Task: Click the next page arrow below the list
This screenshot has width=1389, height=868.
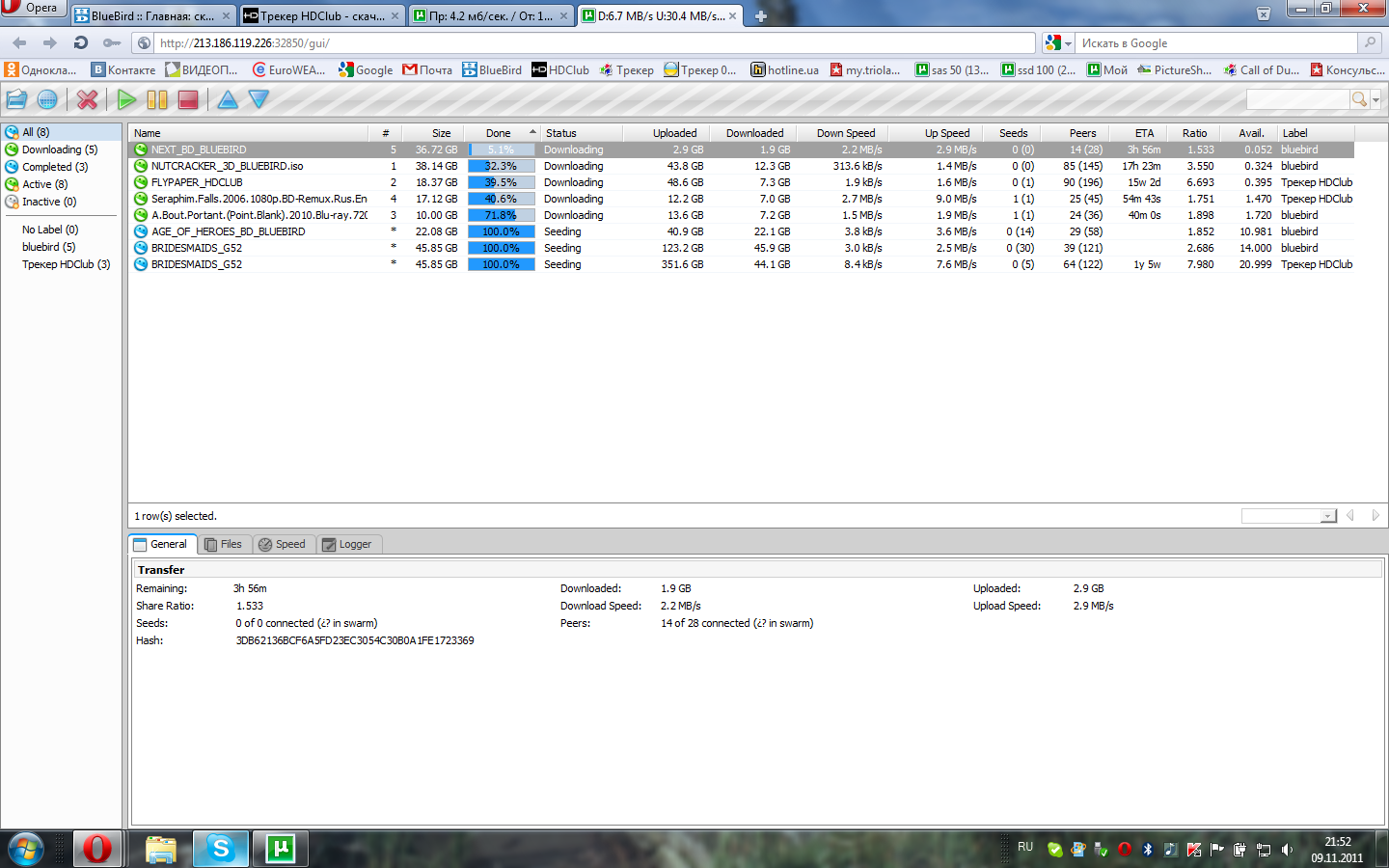Action: coord(1375,516)
